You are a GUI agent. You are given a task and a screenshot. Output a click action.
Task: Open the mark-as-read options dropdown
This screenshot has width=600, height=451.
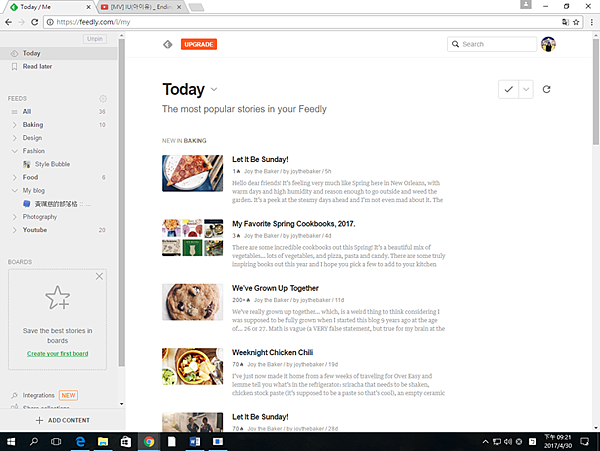tap(526, 90)
